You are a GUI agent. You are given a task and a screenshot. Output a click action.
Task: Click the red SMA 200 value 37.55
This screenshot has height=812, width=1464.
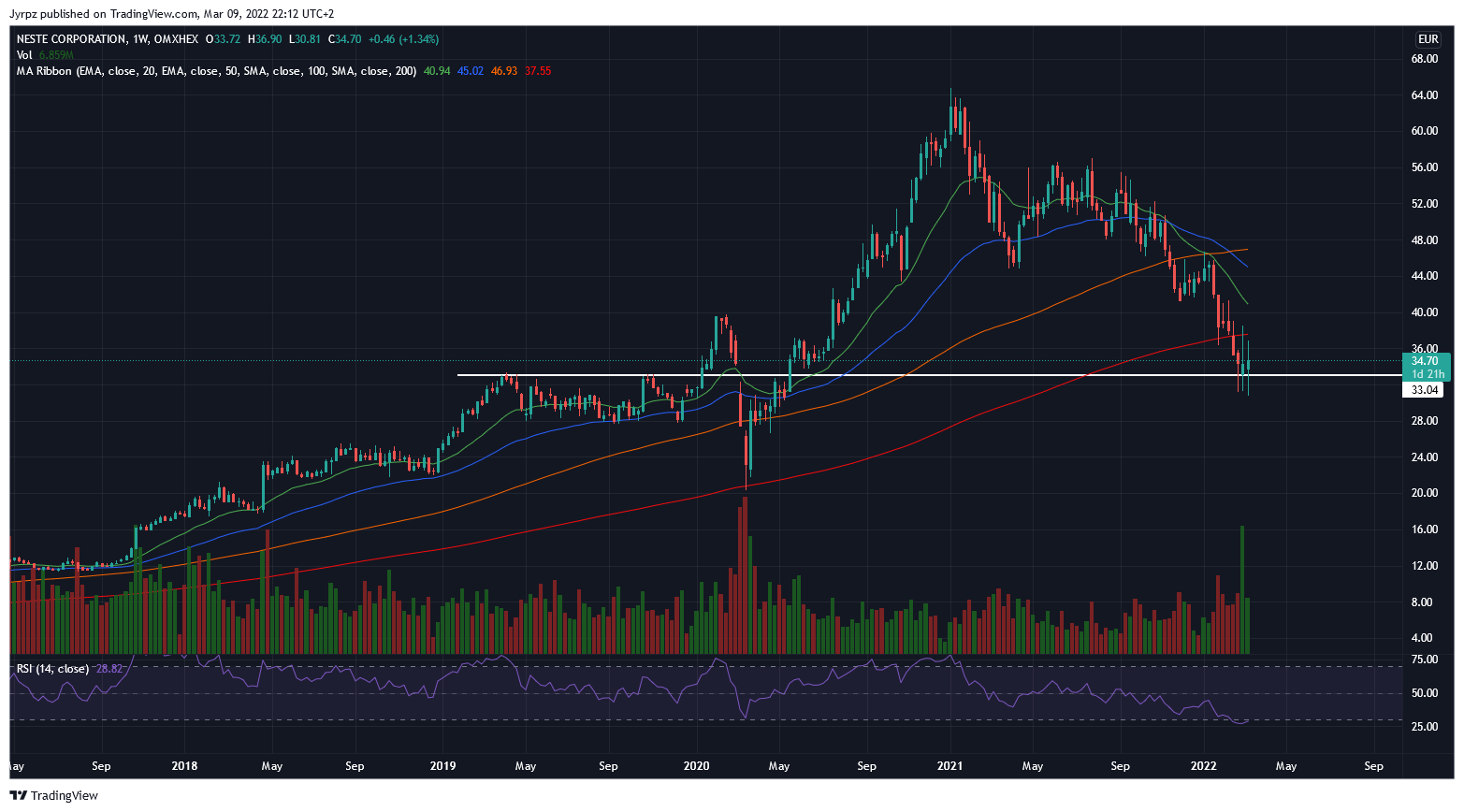click(538, 71)
